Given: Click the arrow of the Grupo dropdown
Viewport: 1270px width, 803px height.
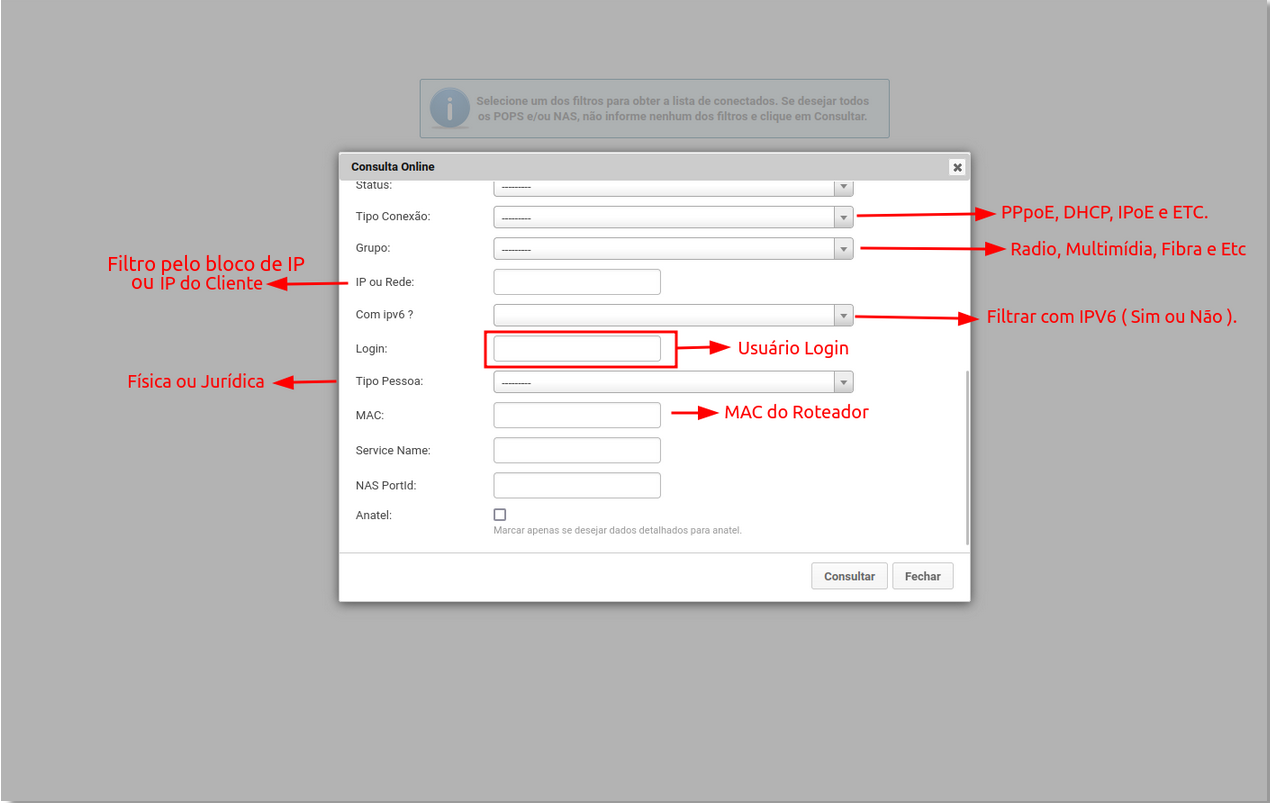Looking at the screenshot, I should [x=843, y=249].
